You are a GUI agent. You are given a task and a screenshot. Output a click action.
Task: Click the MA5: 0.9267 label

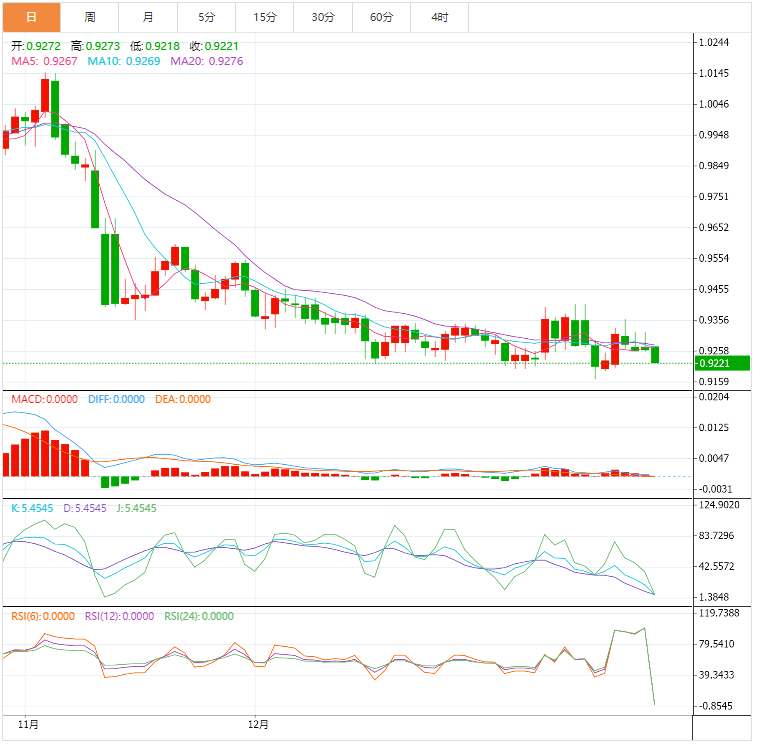click(44, 61)
